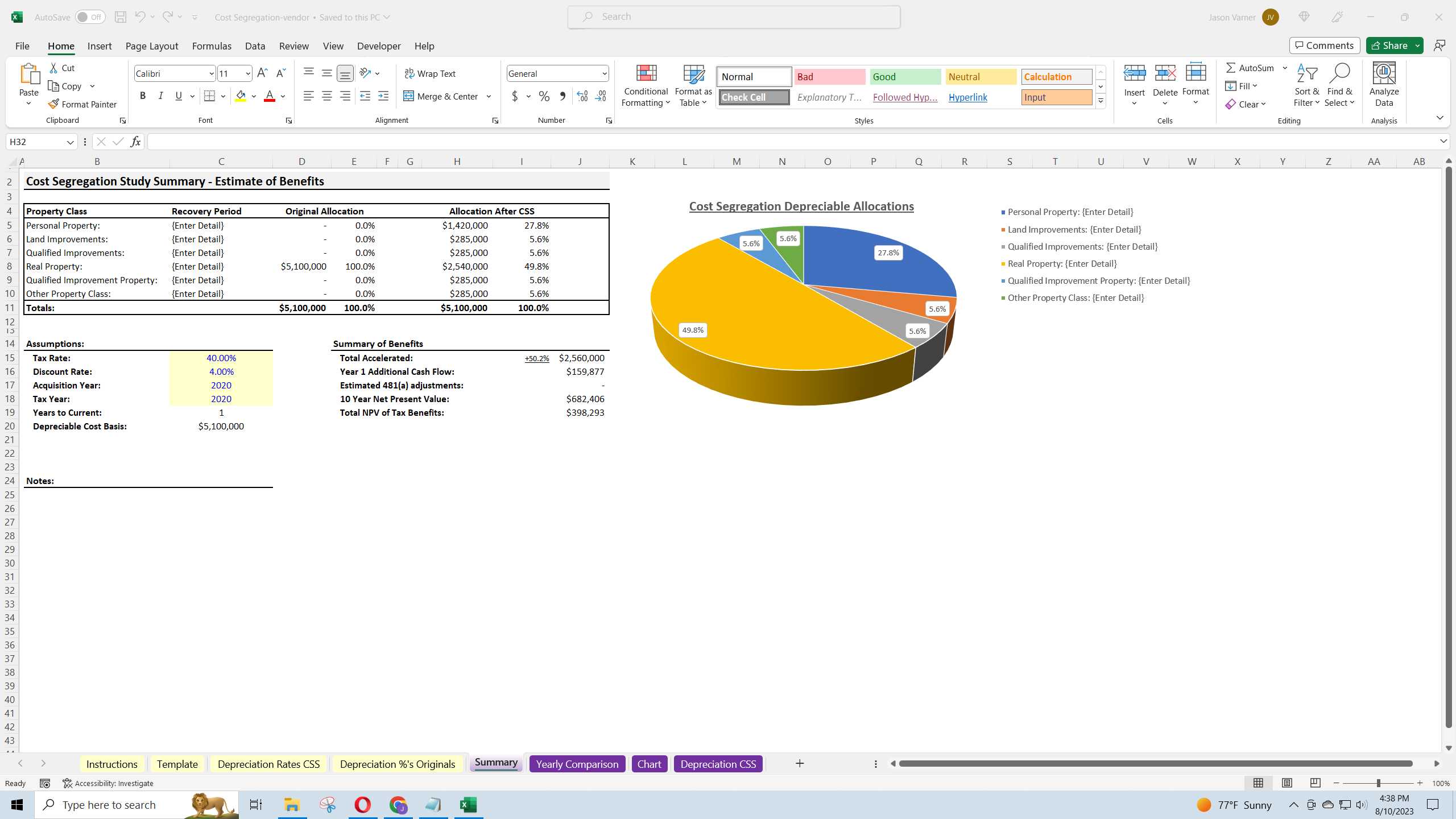Switch to Page Layout view in status bar
This screenshot has width=1456, height=819.
(1287, 783)
